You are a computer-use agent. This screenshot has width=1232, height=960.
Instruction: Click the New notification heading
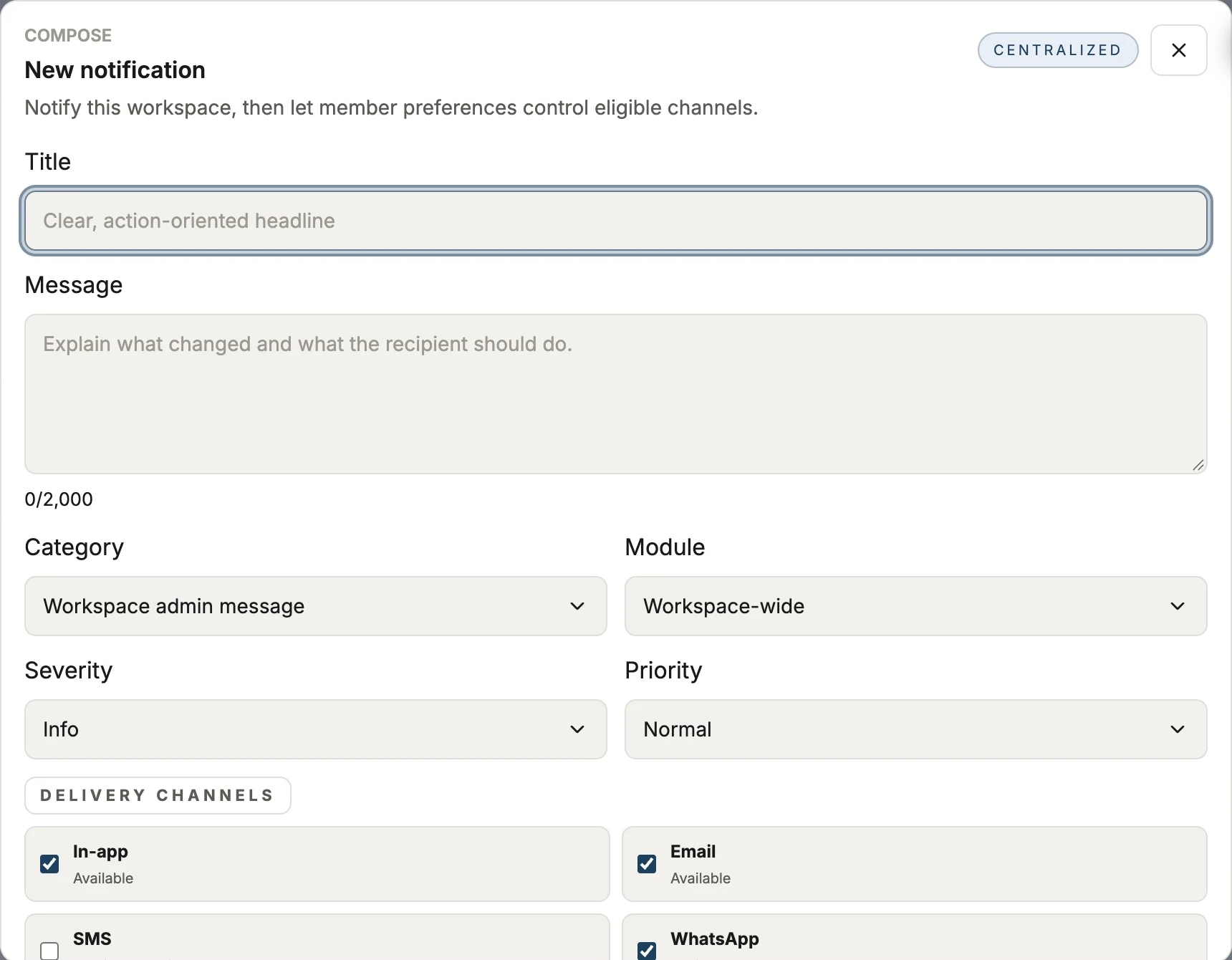click(115, 70)
